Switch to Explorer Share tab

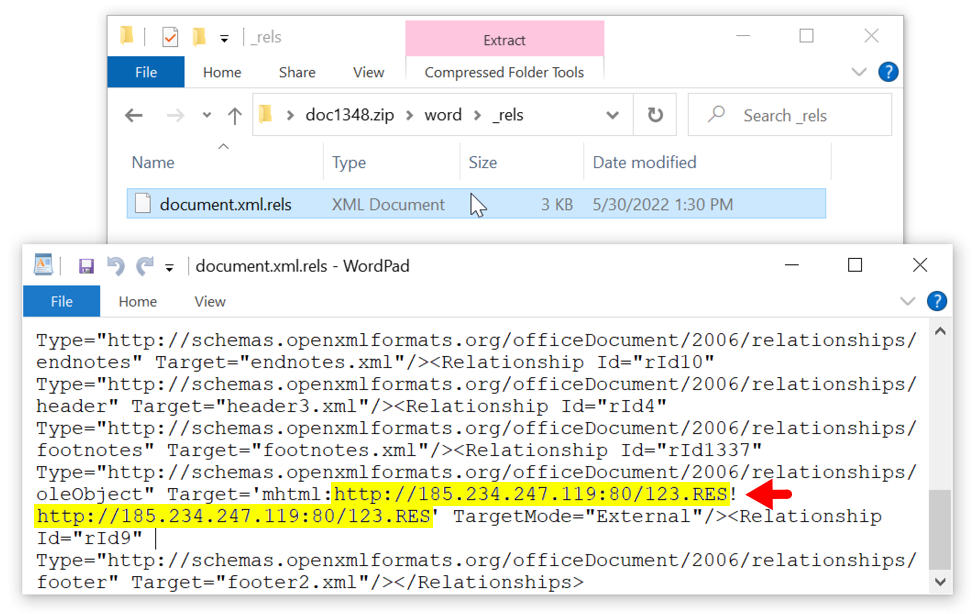(297, 72)
